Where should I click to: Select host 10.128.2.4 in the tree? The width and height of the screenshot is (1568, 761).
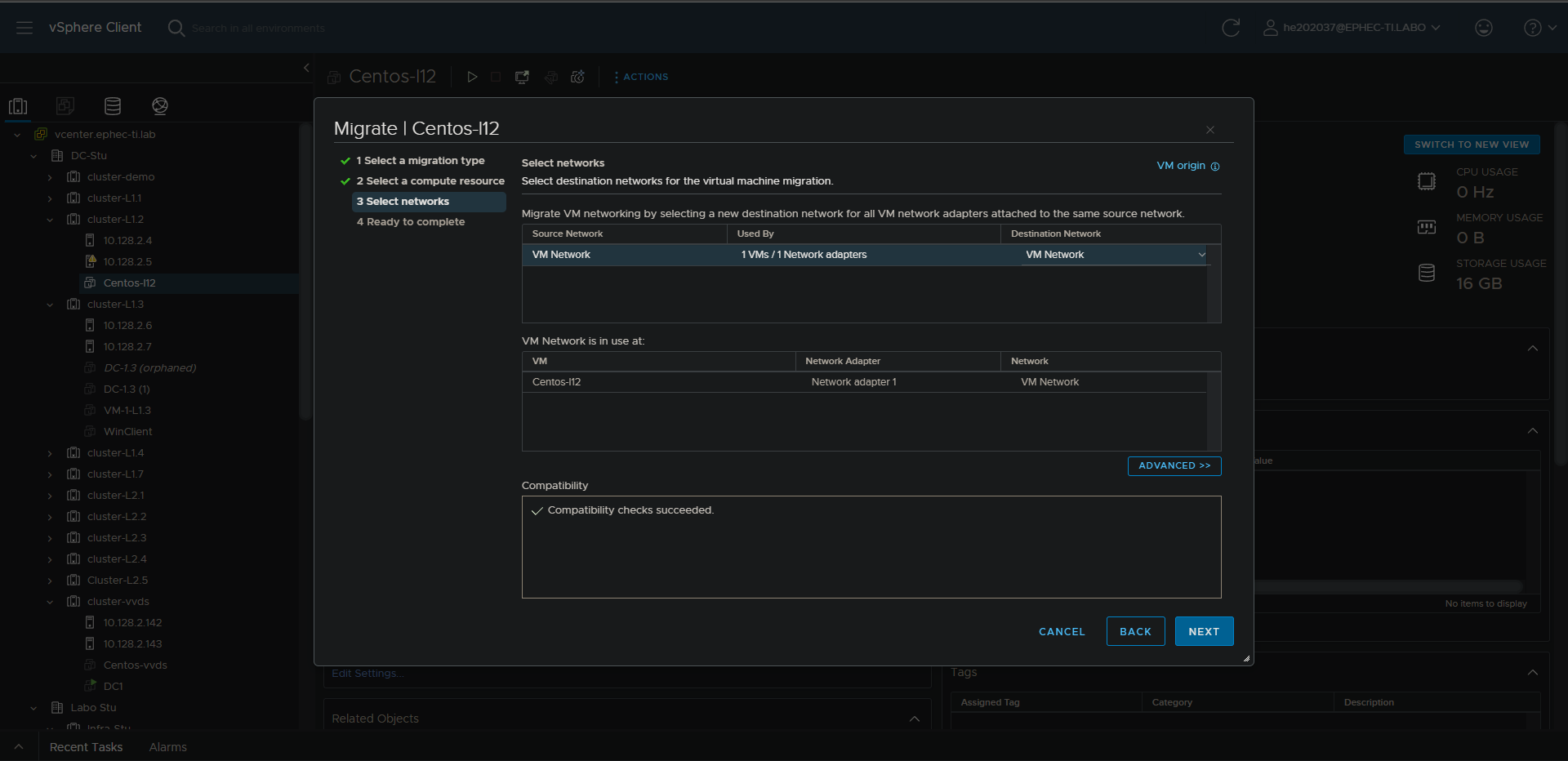coord(127,241)
